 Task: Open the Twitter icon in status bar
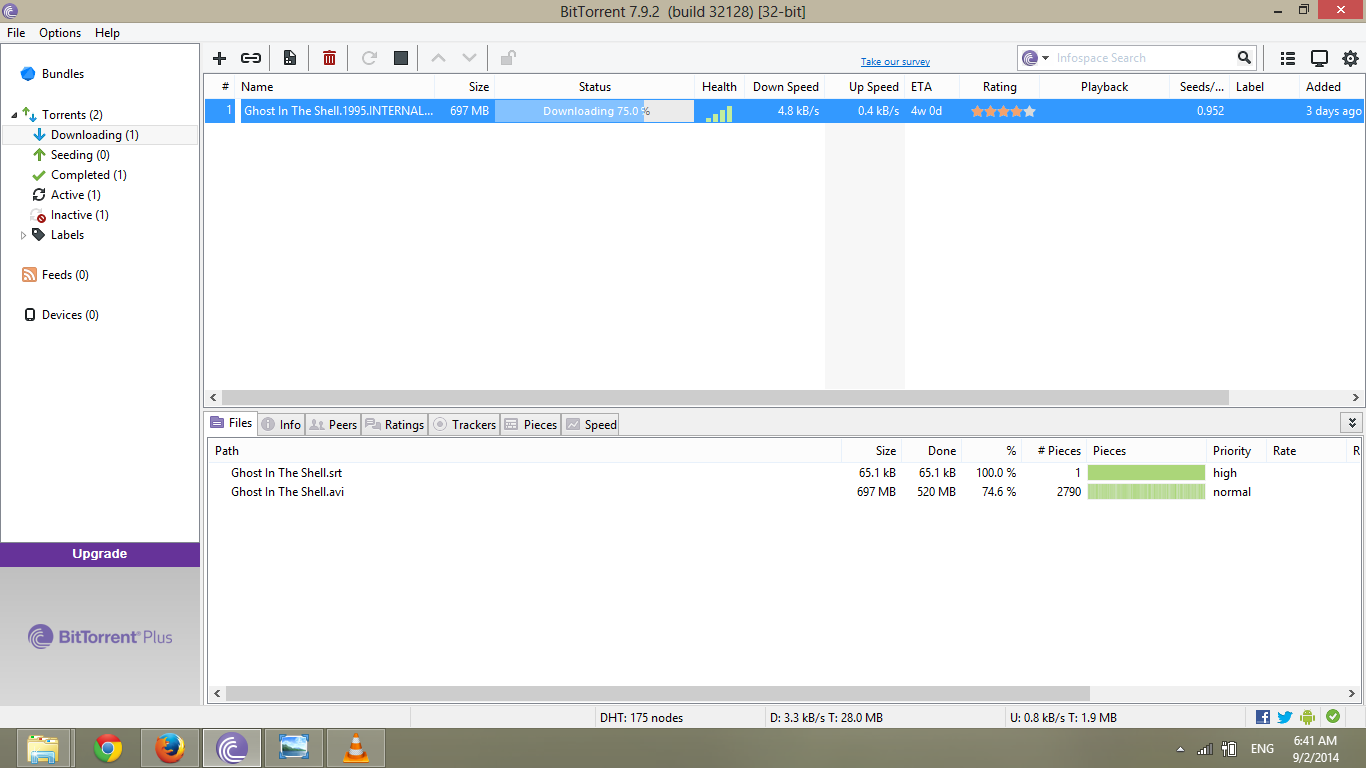(1285, 717)
